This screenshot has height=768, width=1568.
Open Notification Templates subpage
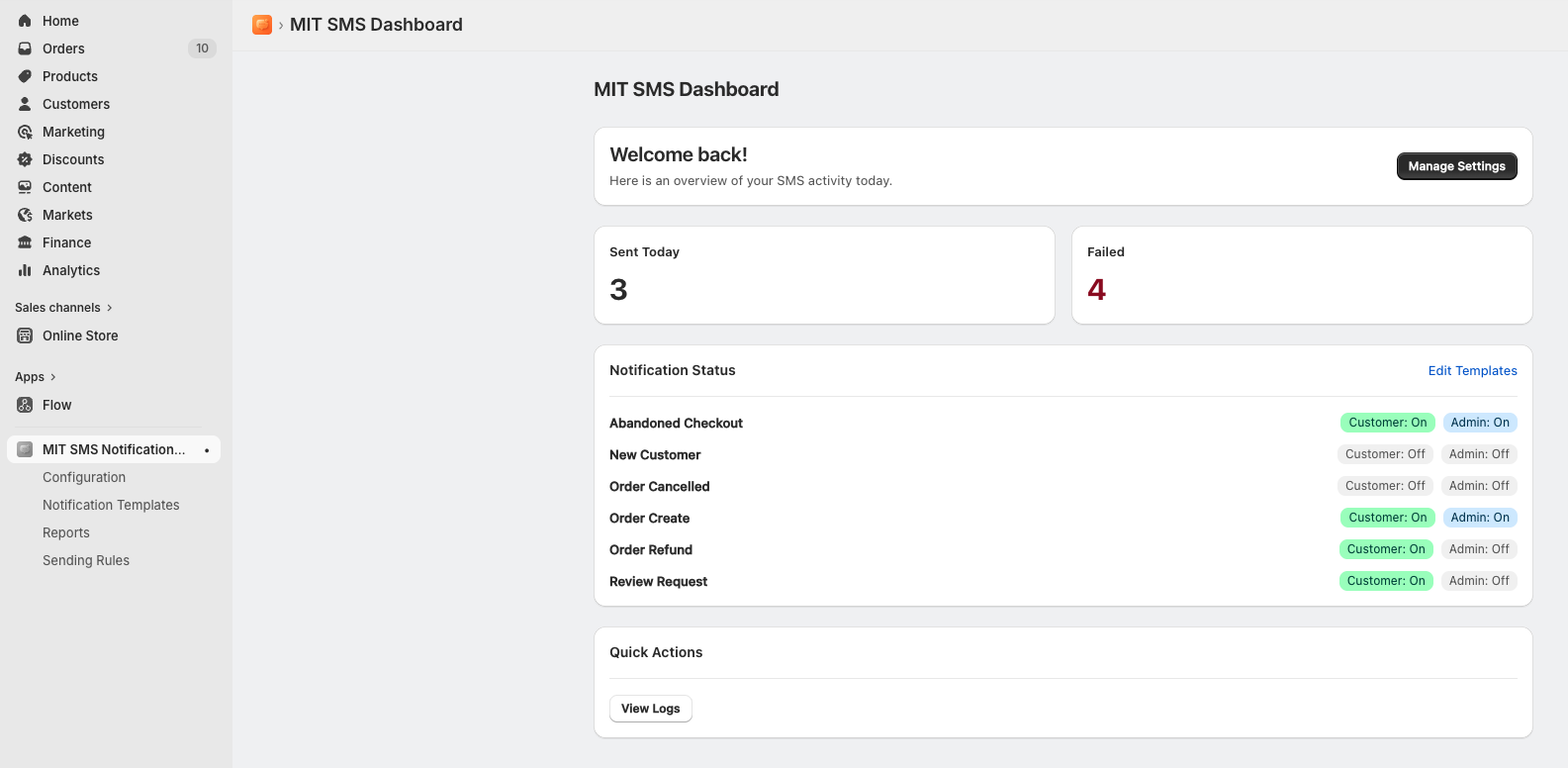pos(111,505)
